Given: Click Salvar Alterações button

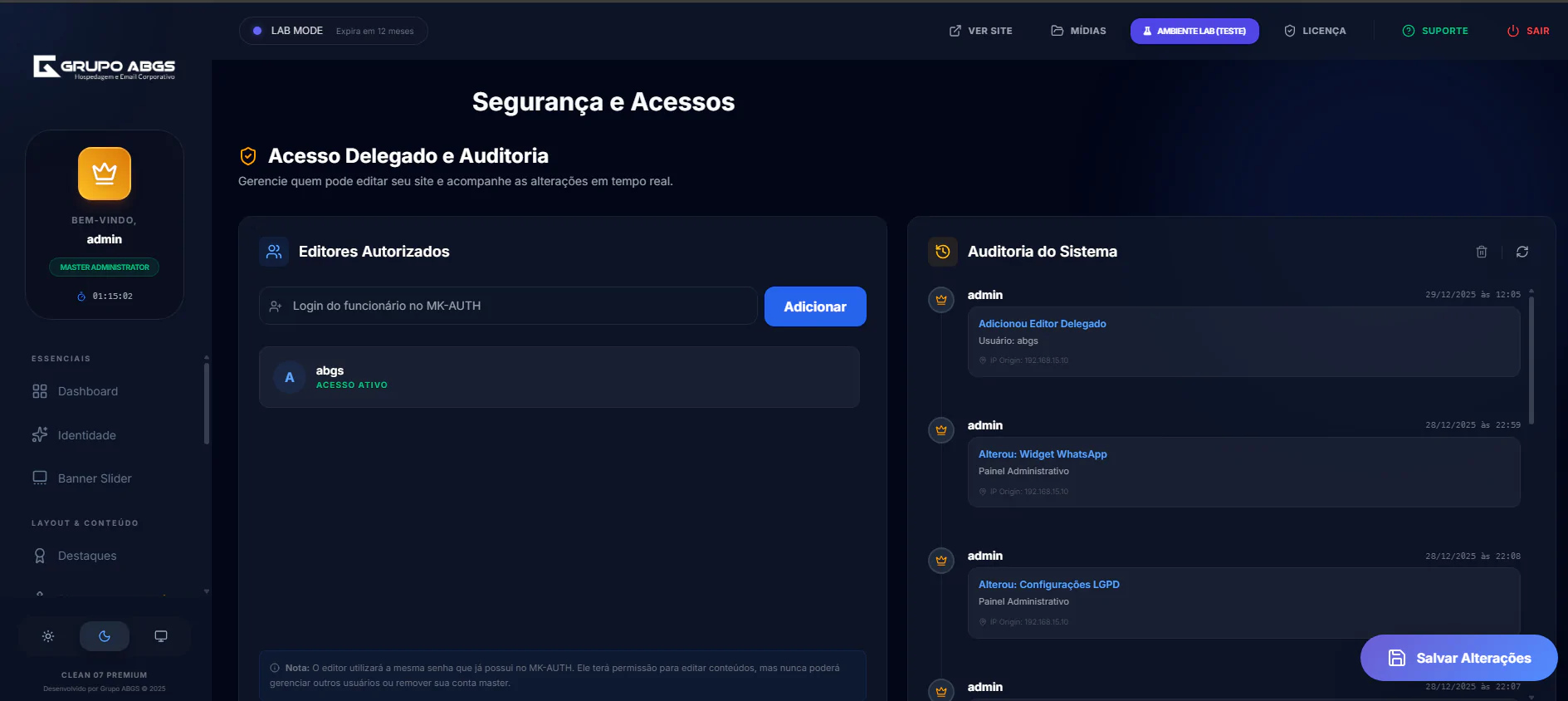Looking at the screenshot, I should [1458, 658].
